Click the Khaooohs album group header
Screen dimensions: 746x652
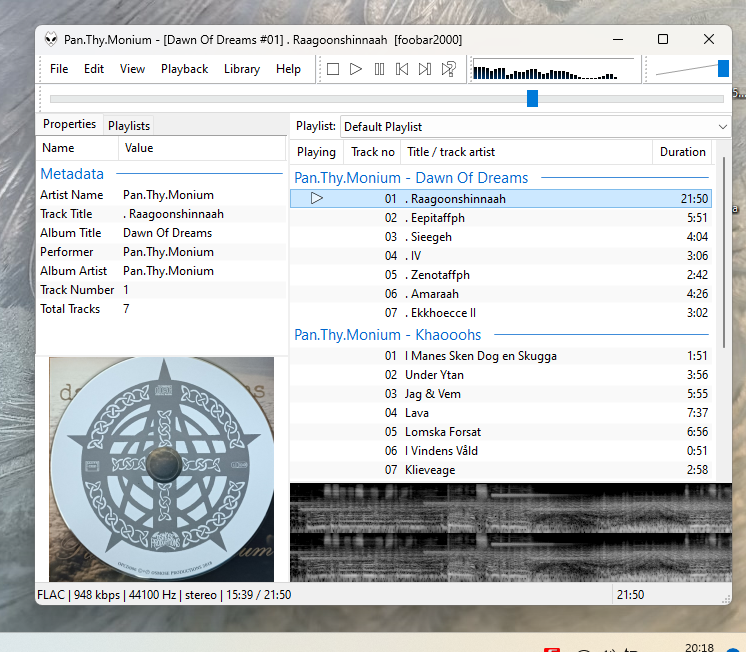pyautogui.click(x=501, y=335)
